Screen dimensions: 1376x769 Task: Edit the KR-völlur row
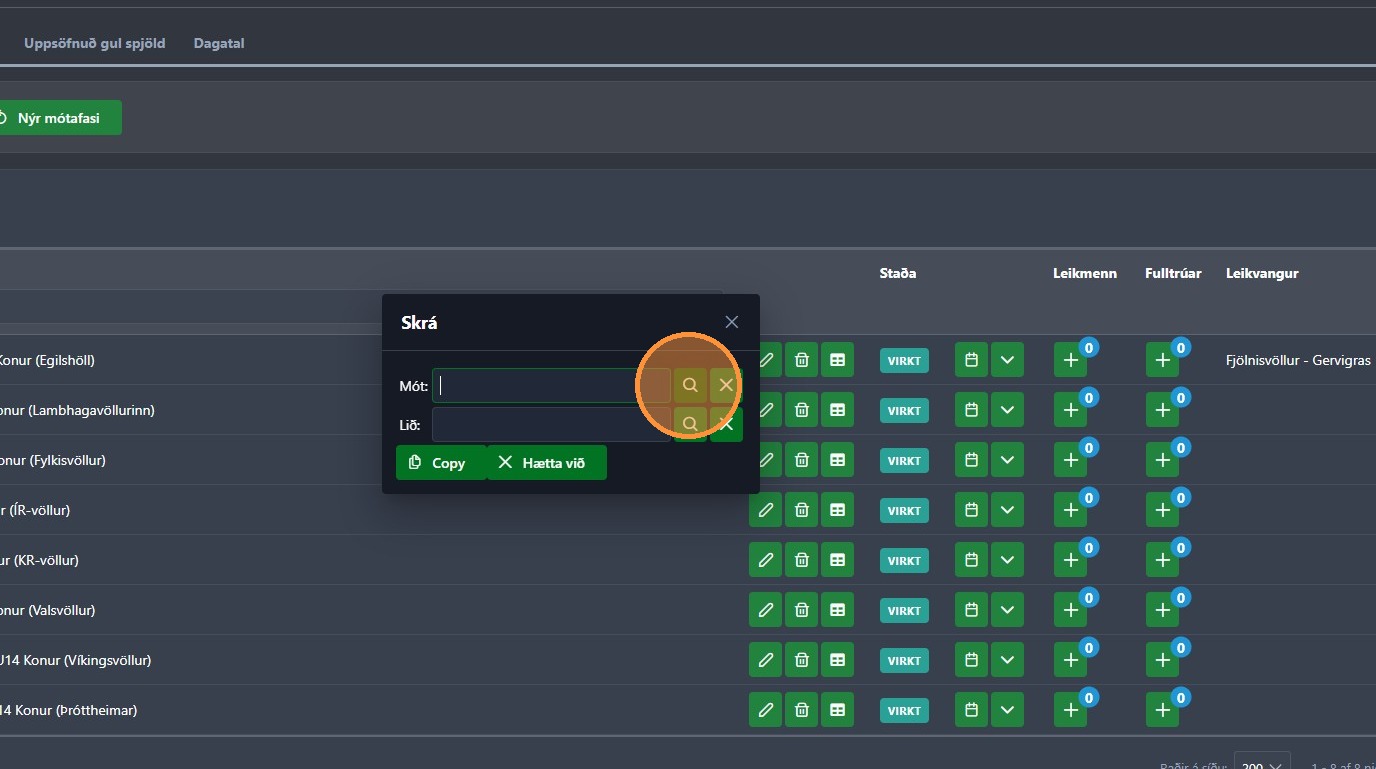pos(766,560)
